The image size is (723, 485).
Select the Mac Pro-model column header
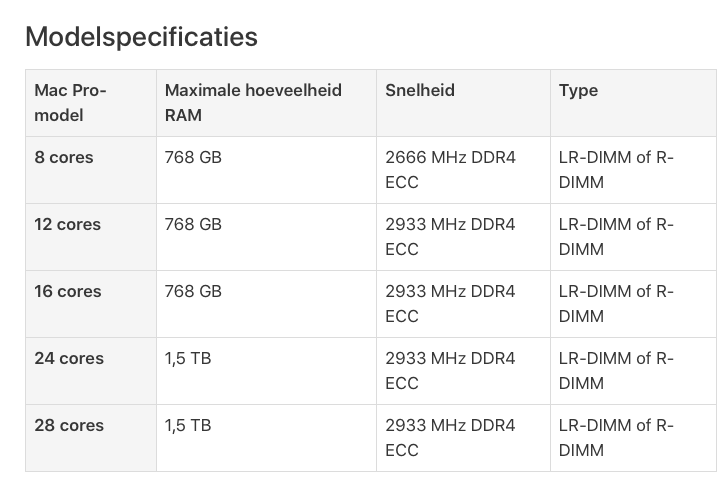[x=70, y=102]
